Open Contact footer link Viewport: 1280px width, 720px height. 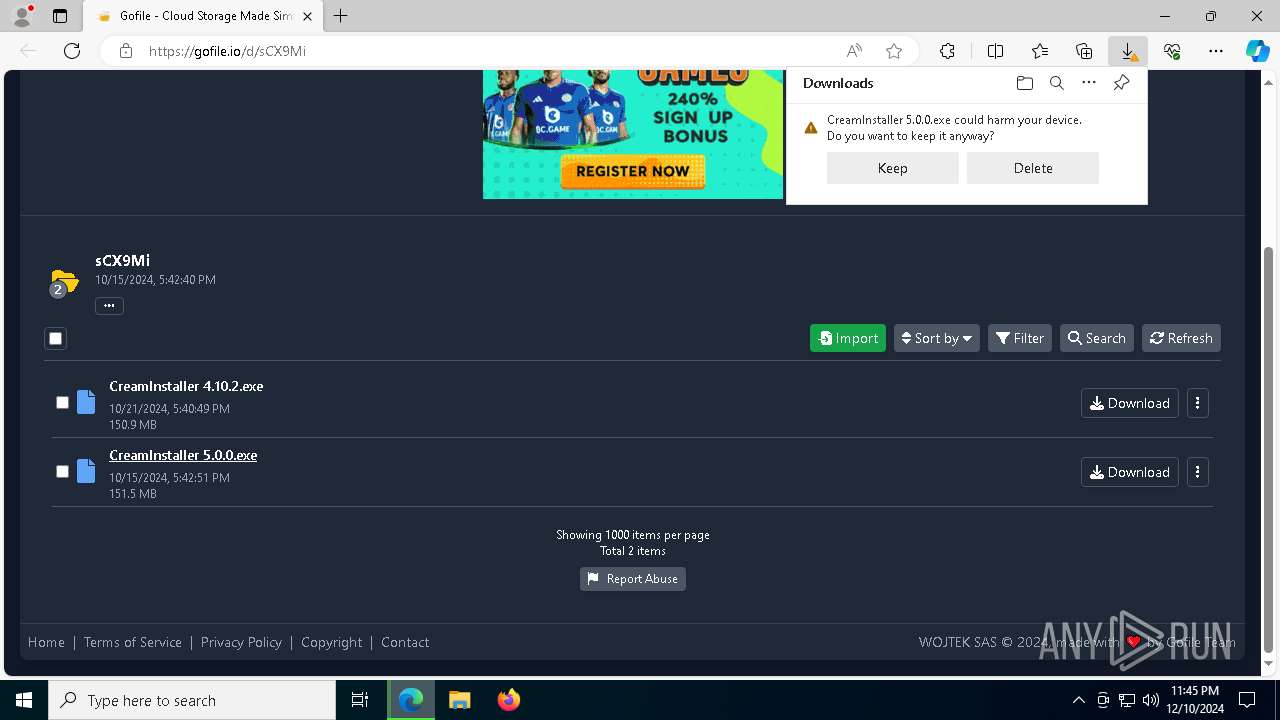405,642
